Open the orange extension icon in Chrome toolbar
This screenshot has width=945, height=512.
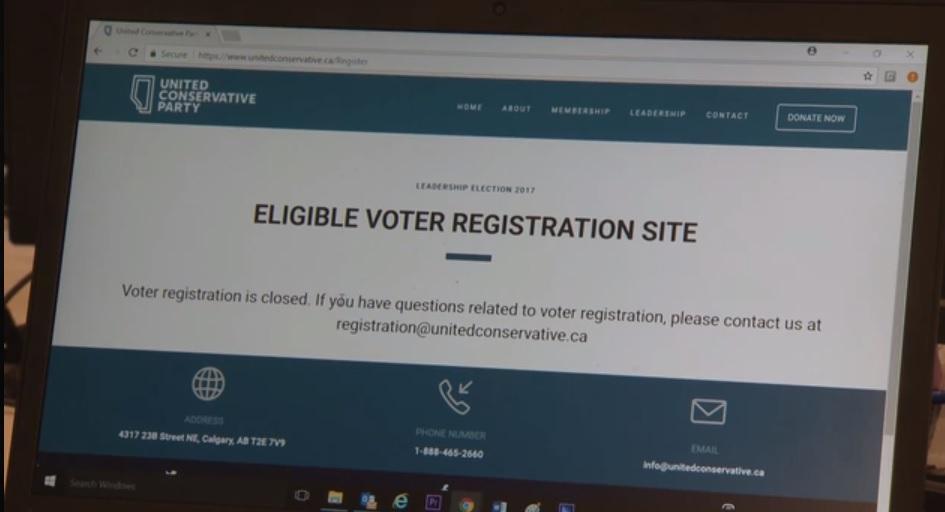912,77
